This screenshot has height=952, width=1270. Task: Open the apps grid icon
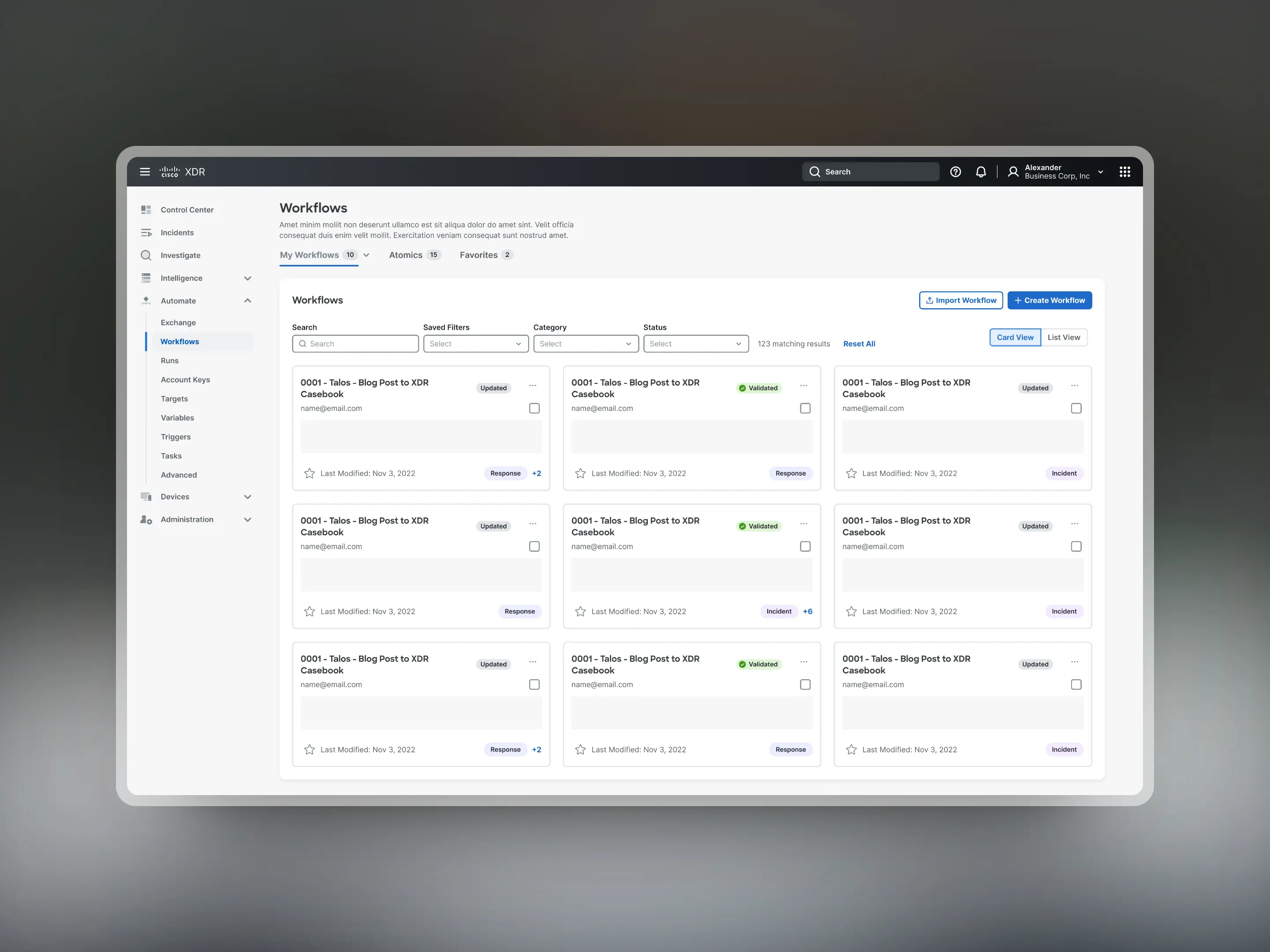[1124, 171]
